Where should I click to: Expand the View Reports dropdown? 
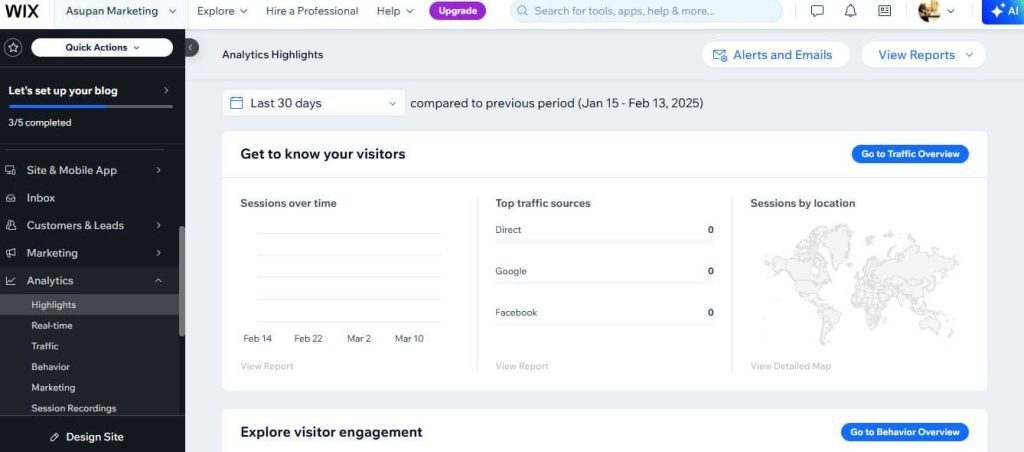923,55
